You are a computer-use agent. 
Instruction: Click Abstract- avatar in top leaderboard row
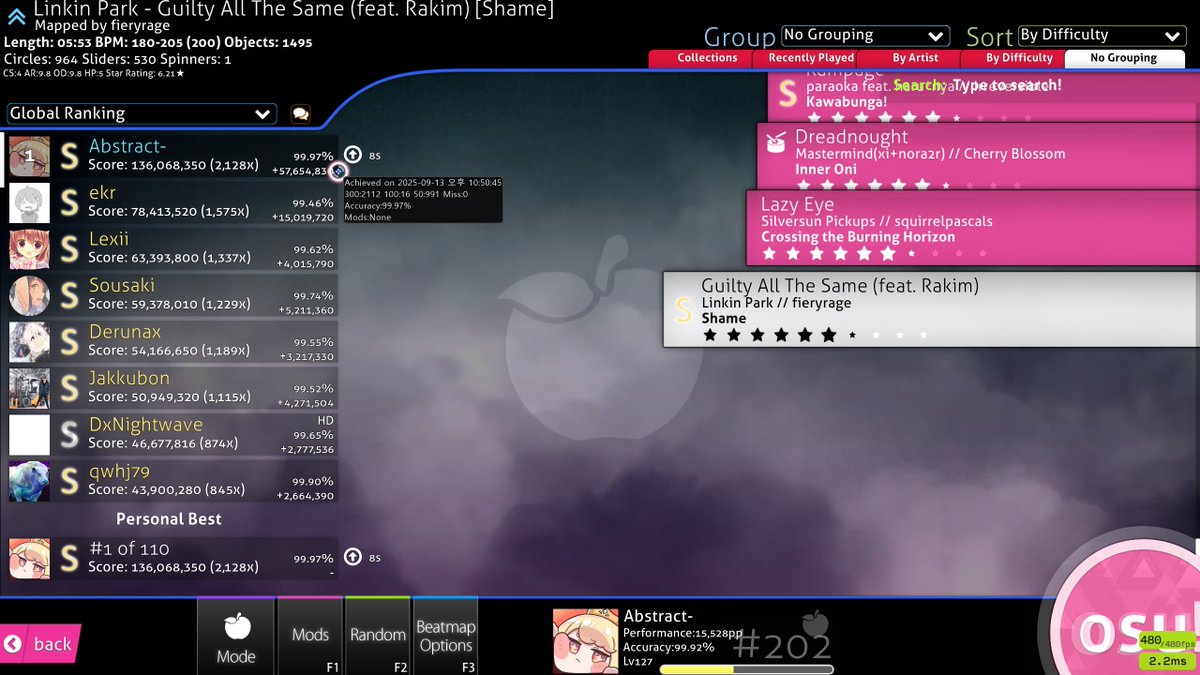pos(29,157)
